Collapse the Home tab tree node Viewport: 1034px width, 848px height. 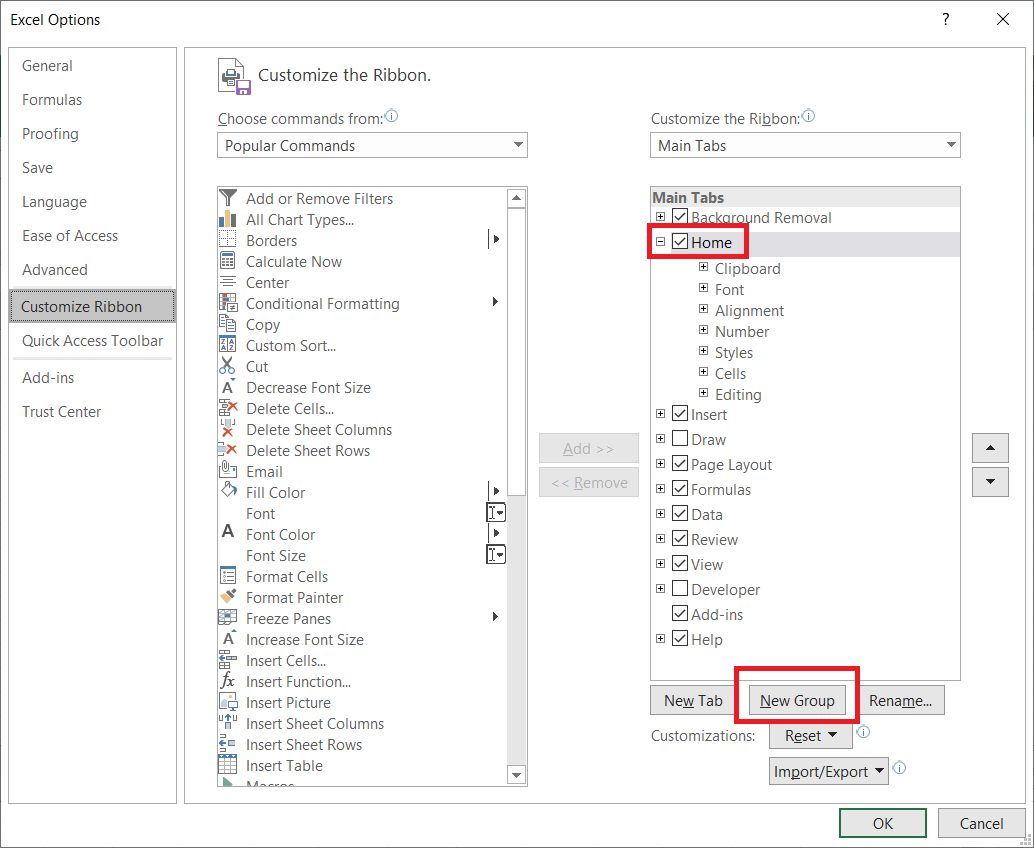click(x=660, y=242)
